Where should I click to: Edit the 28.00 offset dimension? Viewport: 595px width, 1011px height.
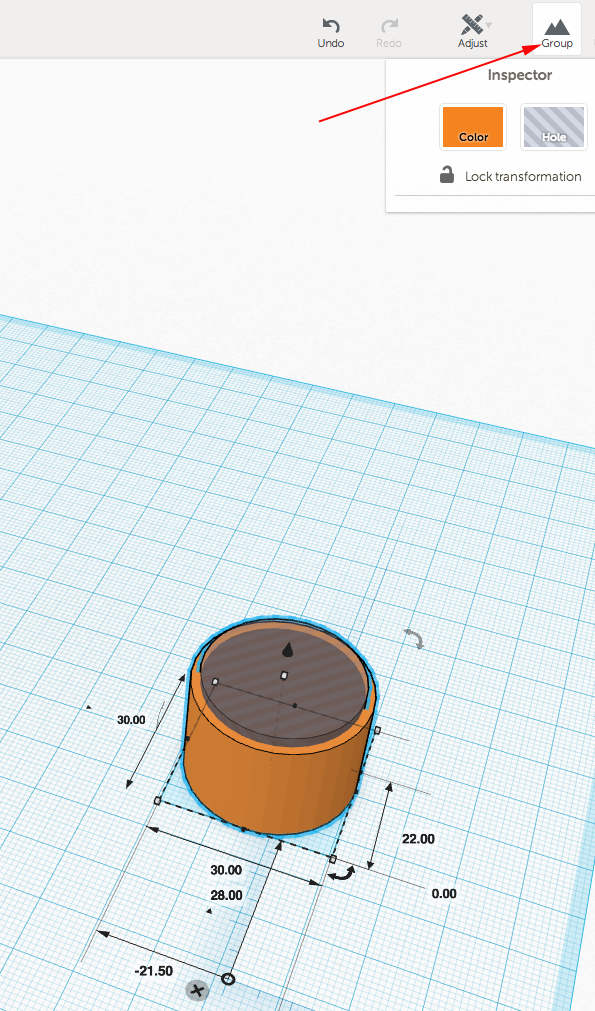click(x=226, y=895)
